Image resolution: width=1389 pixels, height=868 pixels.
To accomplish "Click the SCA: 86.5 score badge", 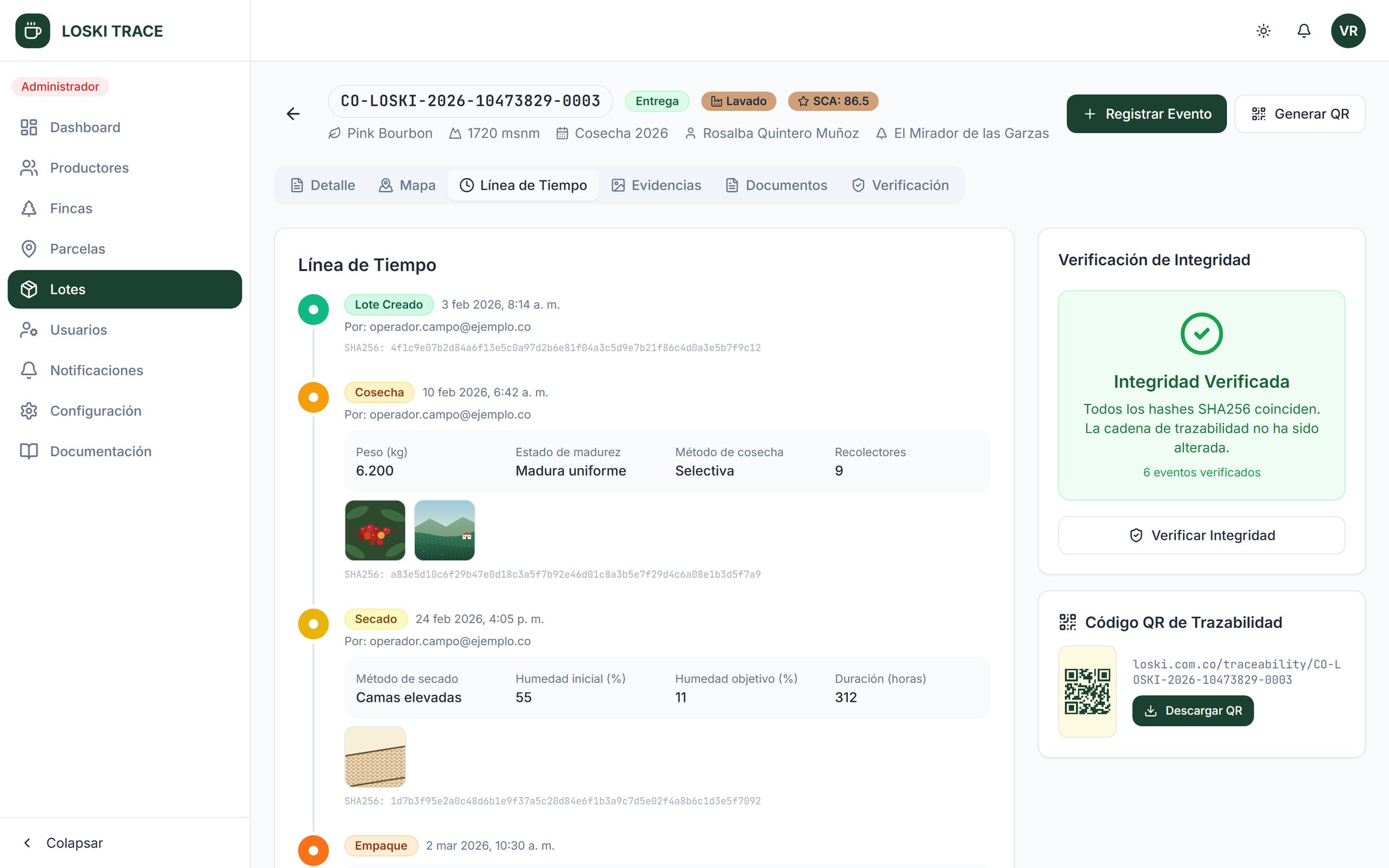I will (x=833, y=101).
